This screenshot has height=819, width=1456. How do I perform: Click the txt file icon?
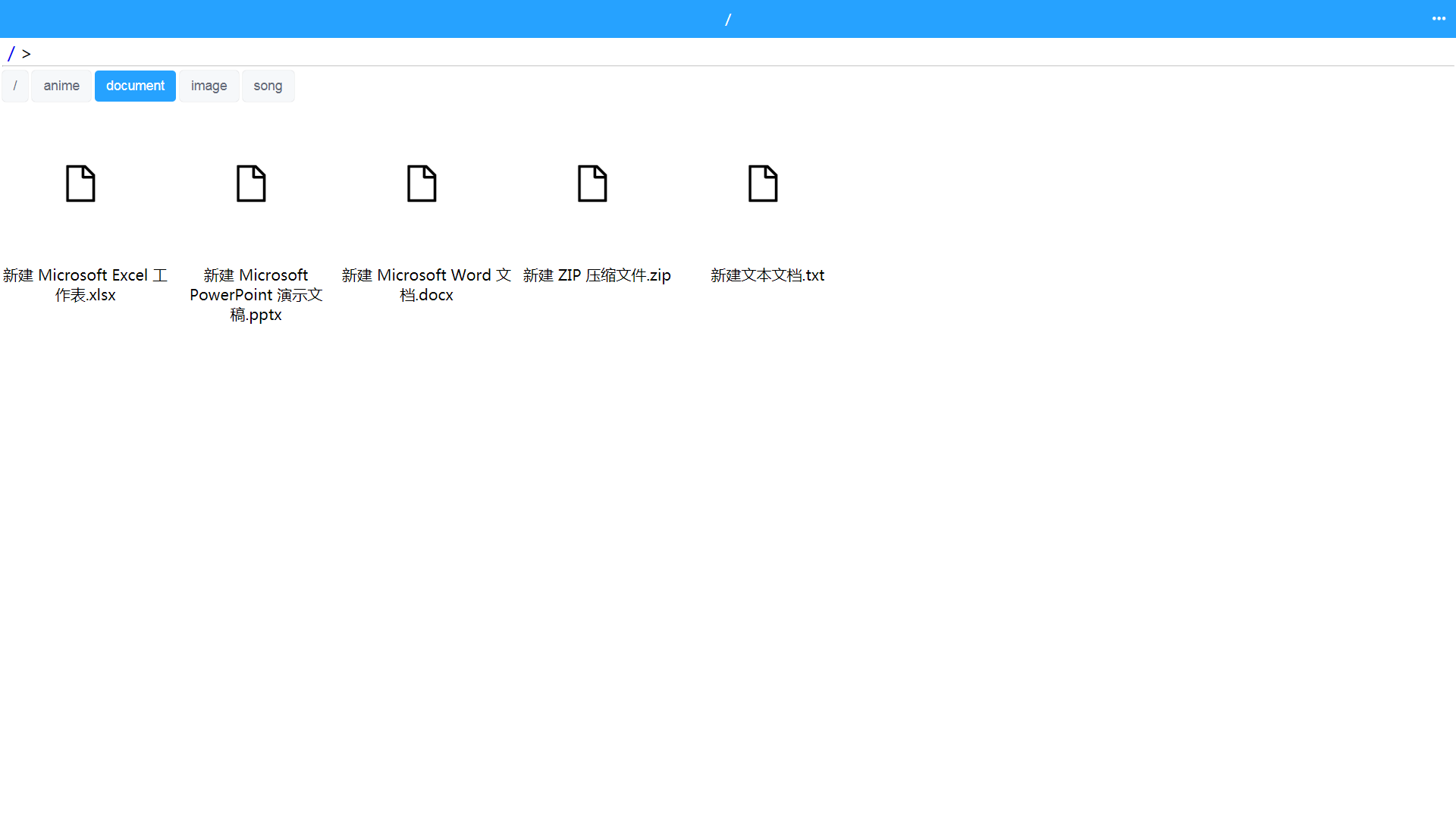coord(763,184)
